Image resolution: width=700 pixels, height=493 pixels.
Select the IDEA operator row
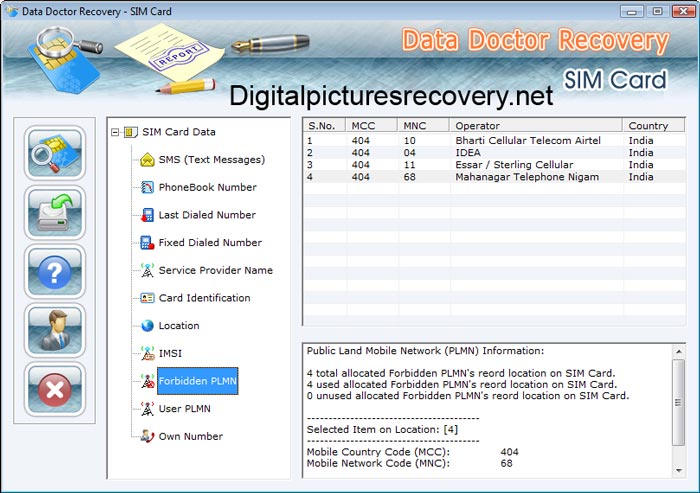coord(494,153)
